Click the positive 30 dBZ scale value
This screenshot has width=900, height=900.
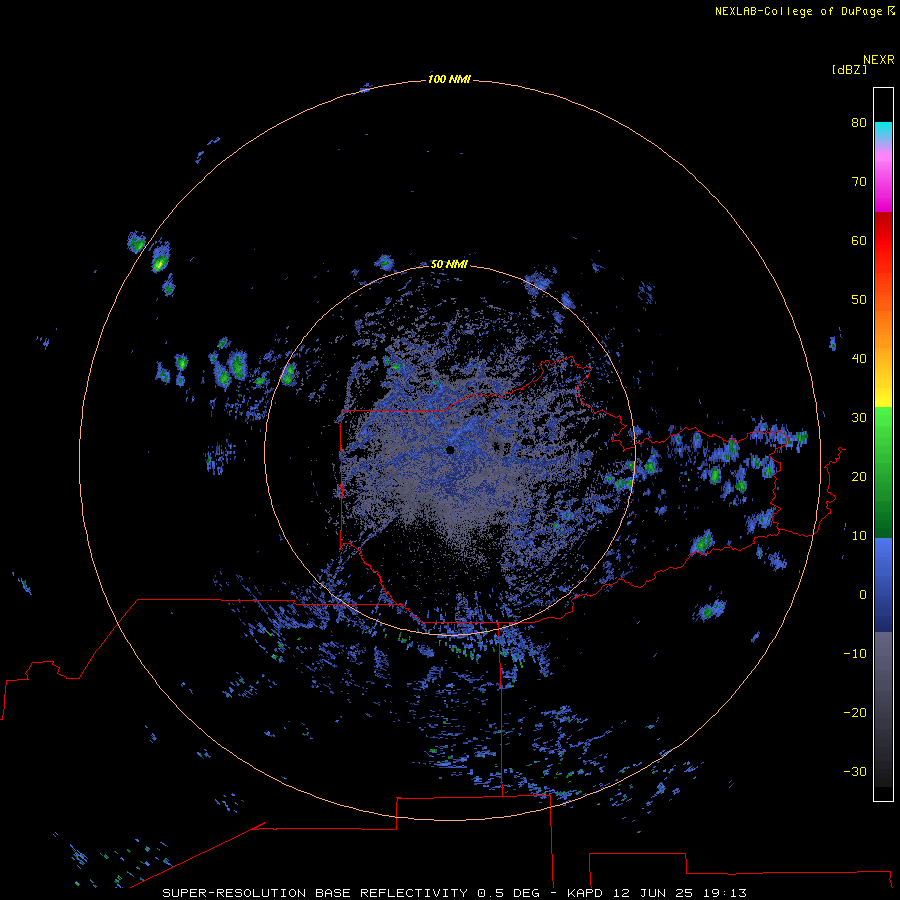coord(859,418)
